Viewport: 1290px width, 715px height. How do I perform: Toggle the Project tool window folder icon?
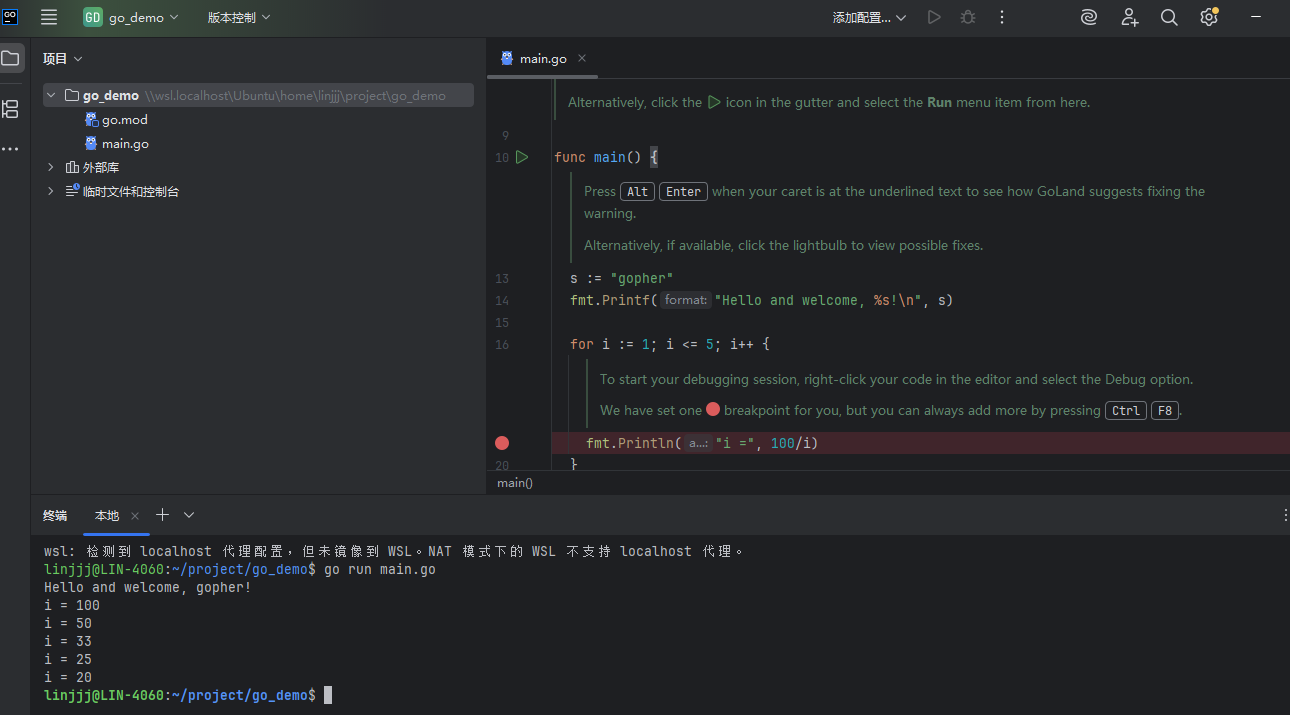click(x=10, y=58)
